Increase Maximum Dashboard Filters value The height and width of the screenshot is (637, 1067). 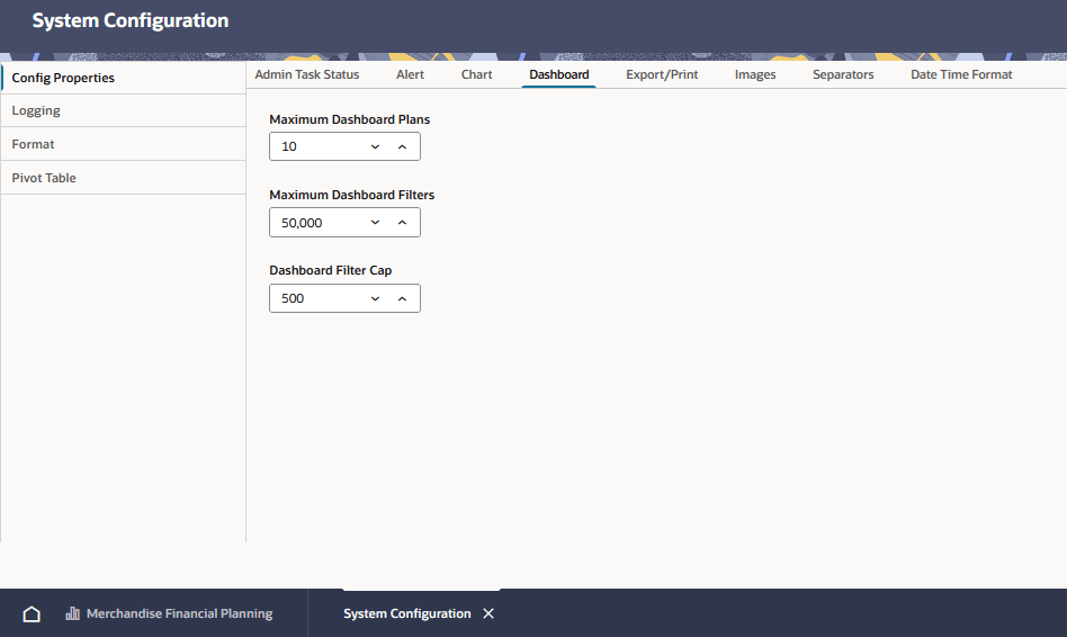(402, 223)
